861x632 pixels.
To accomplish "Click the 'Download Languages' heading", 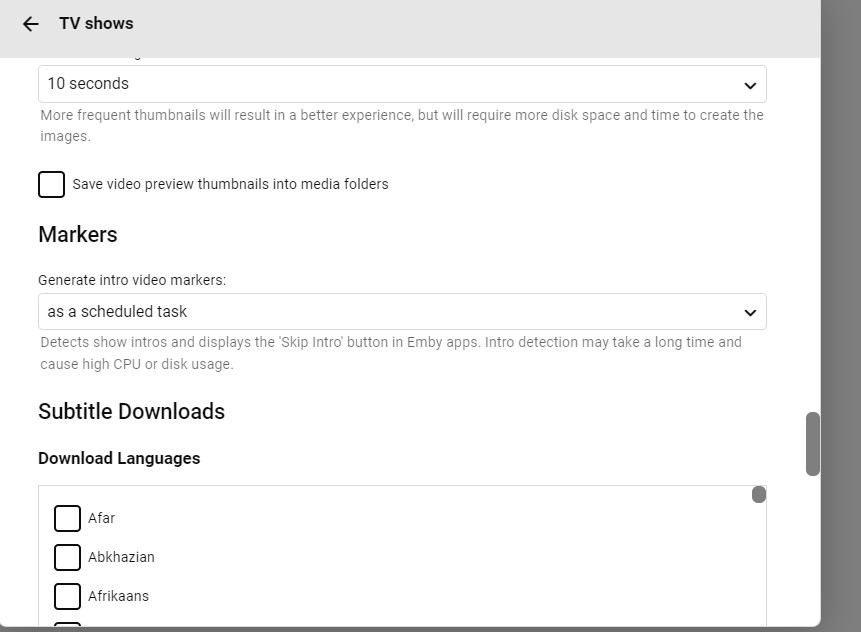I will 119,458.
